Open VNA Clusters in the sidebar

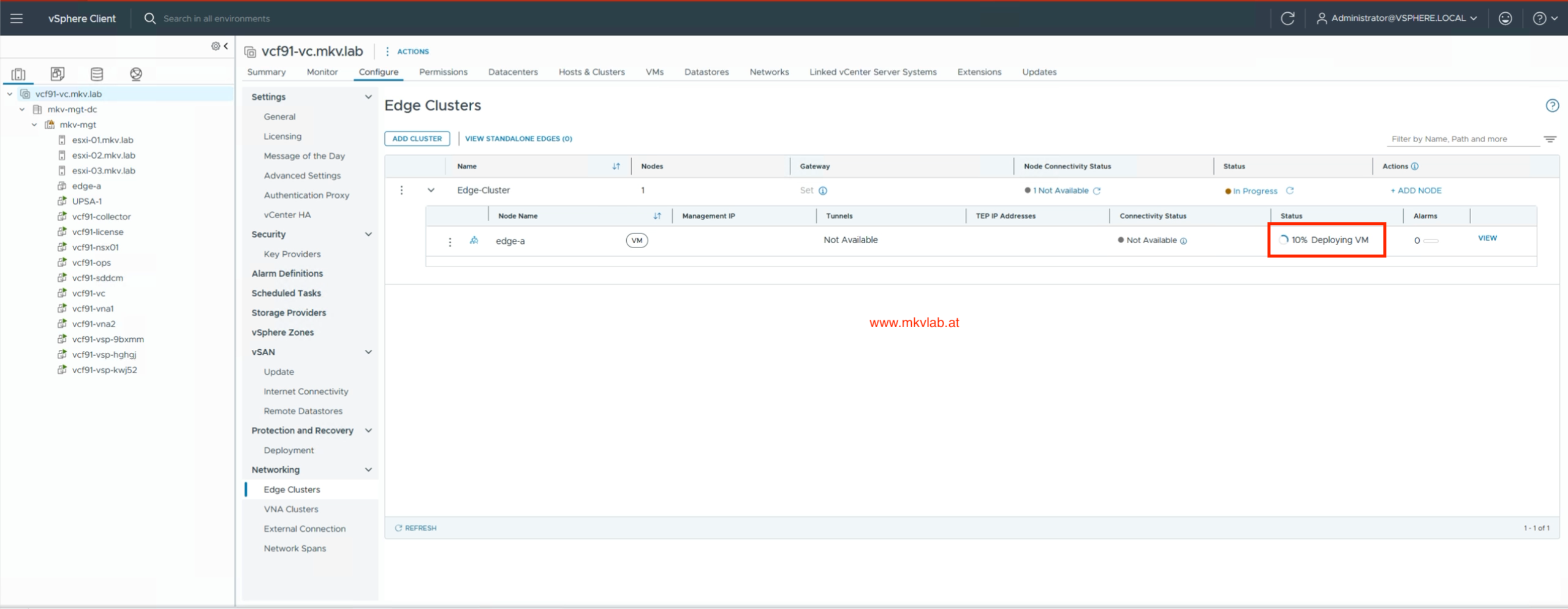(x=290, y=509)
